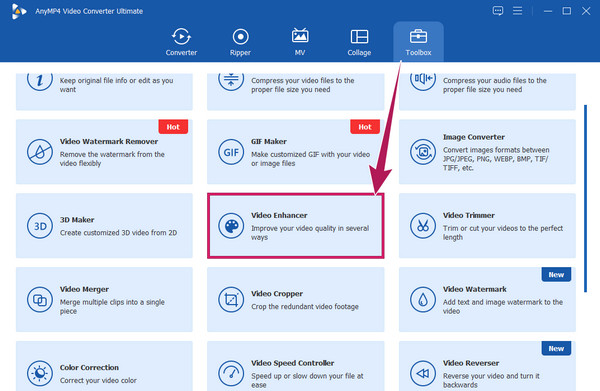Screen dimensions: 600x391
Task: Open the Converter tab
Action: coord(181,42)
